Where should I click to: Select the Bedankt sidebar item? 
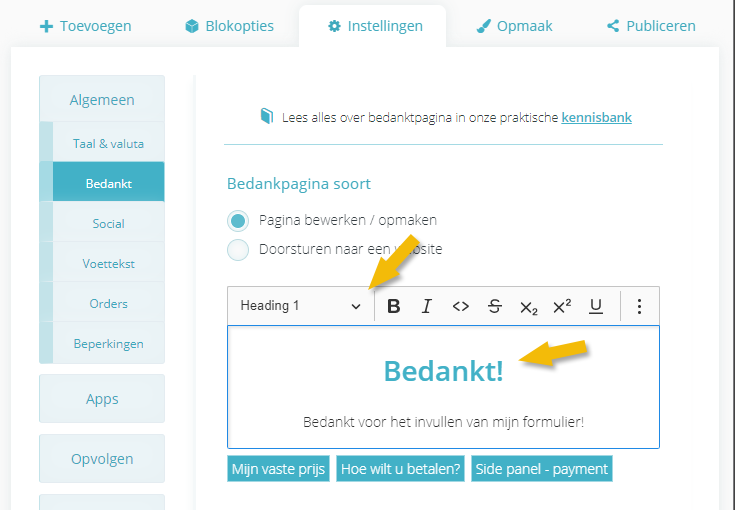pyautogui.click(x=108, y=183)
